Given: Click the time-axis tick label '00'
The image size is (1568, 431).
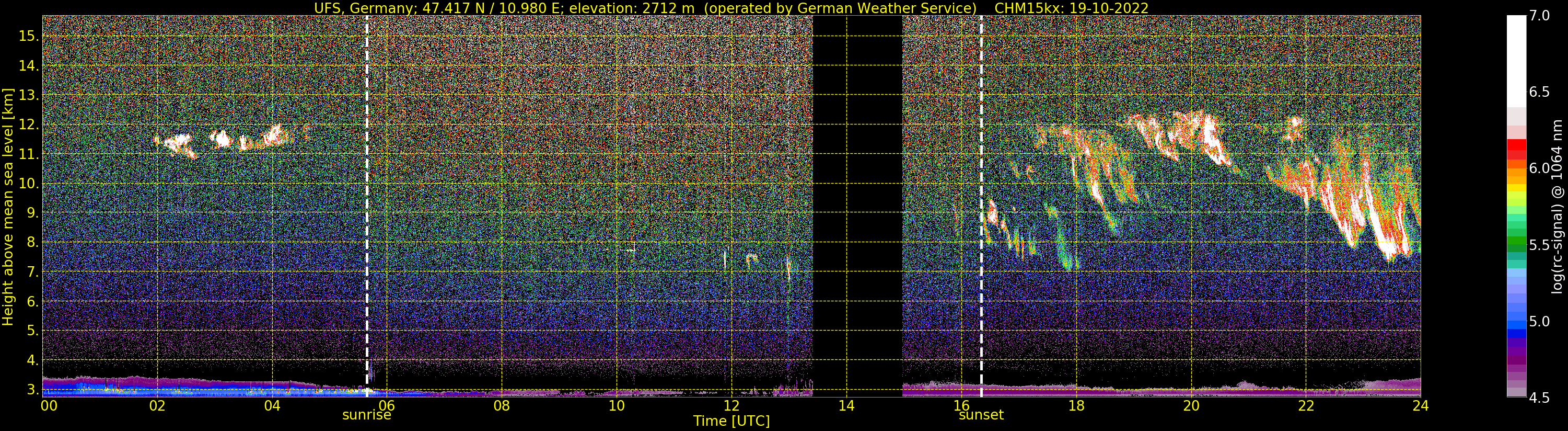Looking at the screenshot, I should 49,405.
